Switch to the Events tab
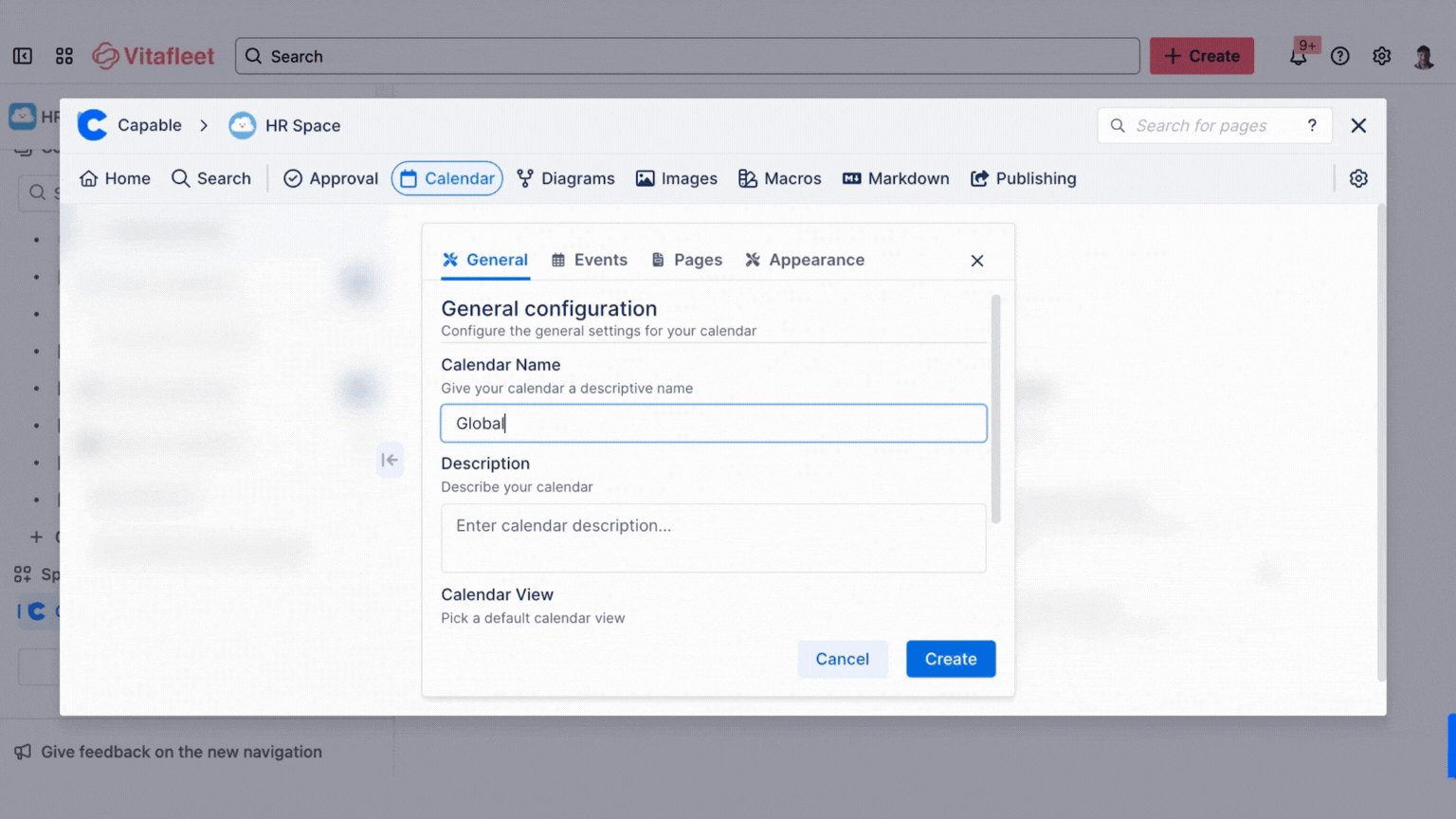The image size is (1456, 819). click(x=589, y=260)
